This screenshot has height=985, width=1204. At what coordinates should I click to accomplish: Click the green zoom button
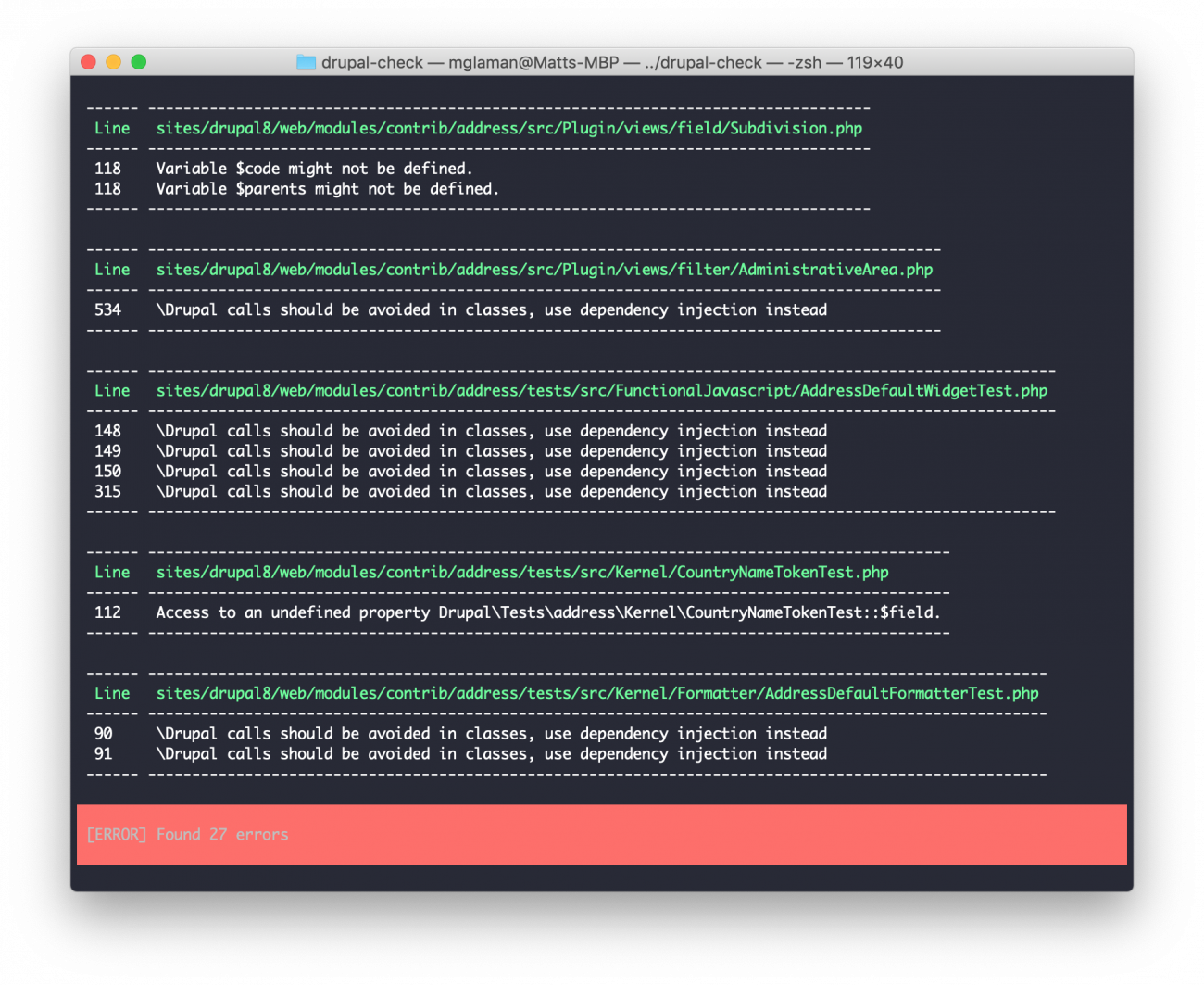click(x=139, y=61)
